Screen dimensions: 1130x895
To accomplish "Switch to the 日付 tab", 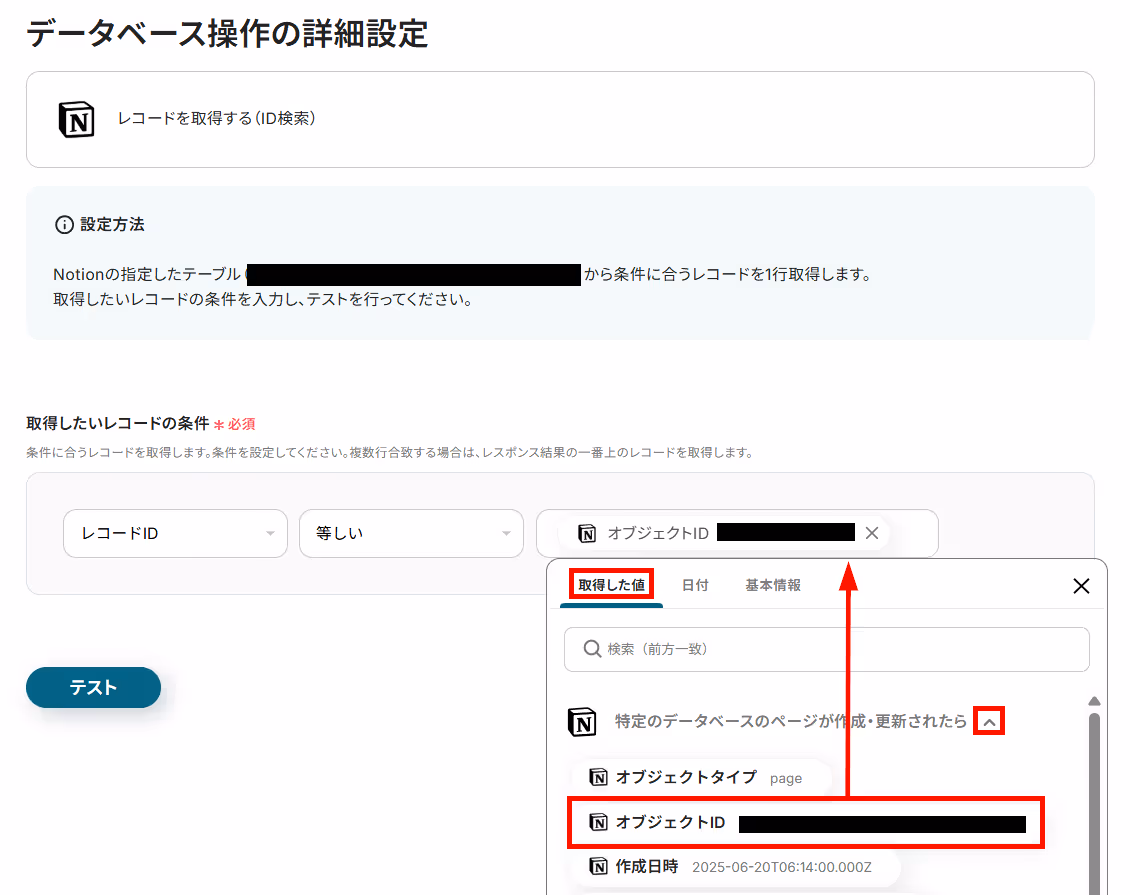I will coord(695,585).
